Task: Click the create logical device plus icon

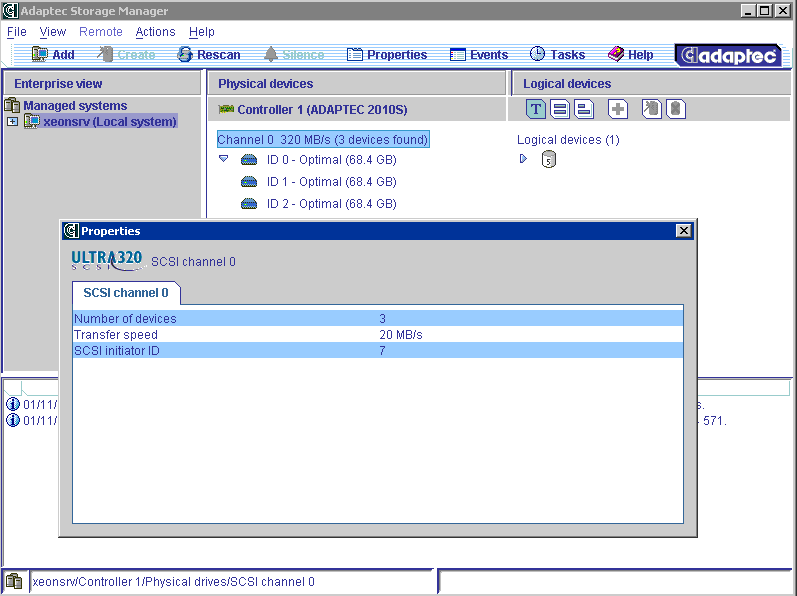Action: click(x=618, y=109)
